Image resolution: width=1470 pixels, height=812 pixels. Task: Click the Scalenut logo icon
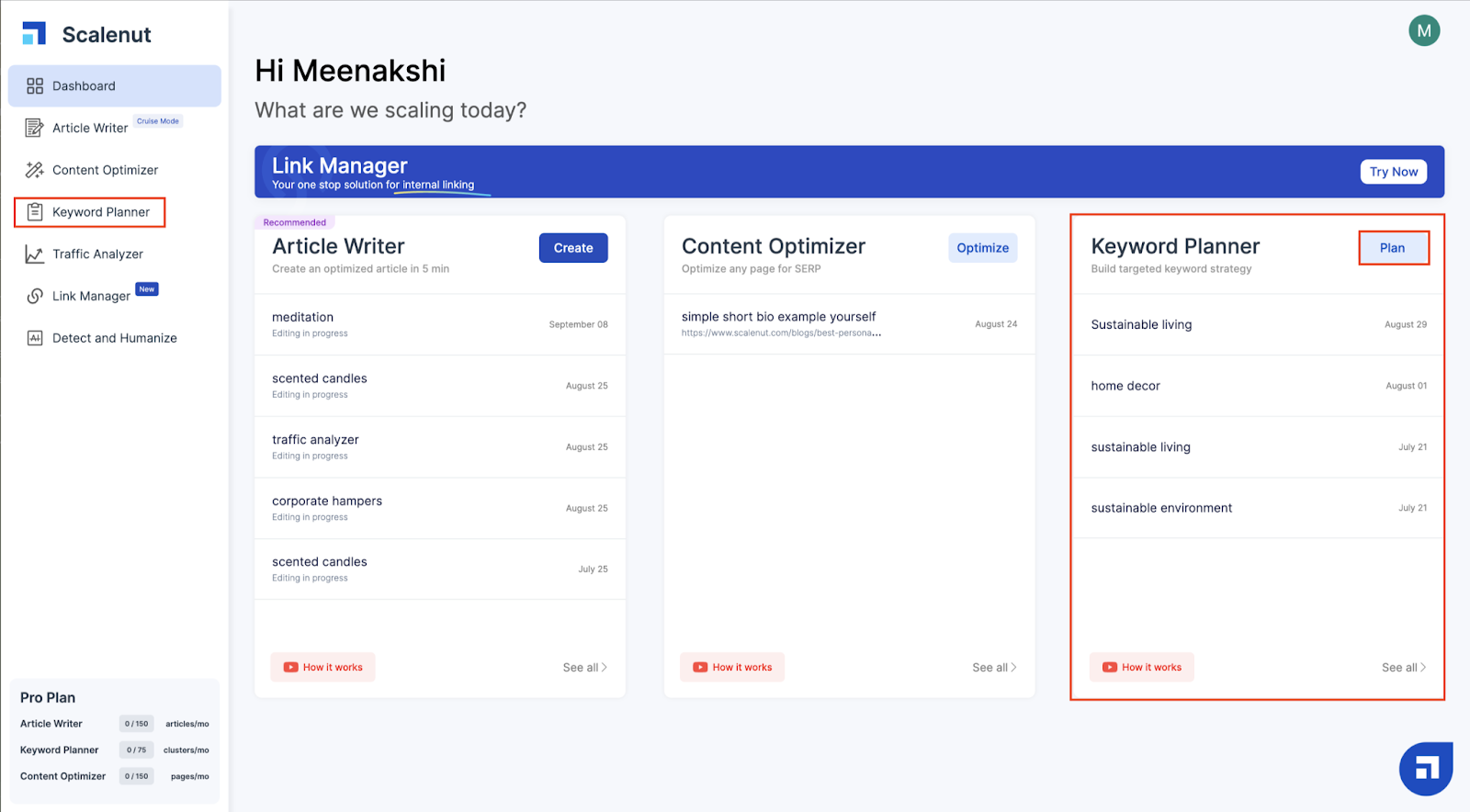34,34
